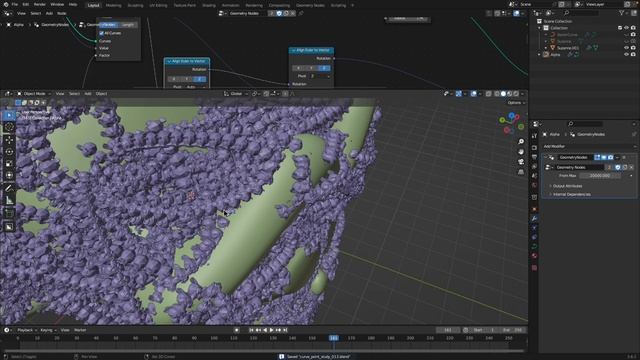Open the Tool properties tab icon
The height and width of the screenshot is (360, 640).
534,136
